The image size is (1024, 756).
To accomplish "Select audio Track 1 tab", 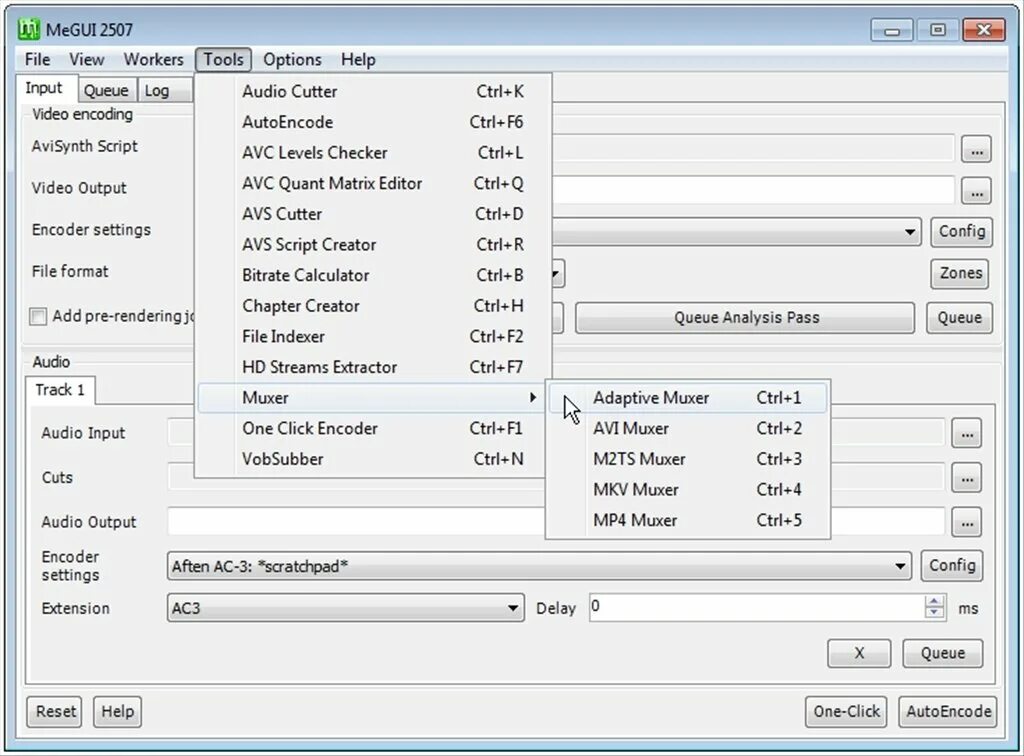I will coord(60,390).
